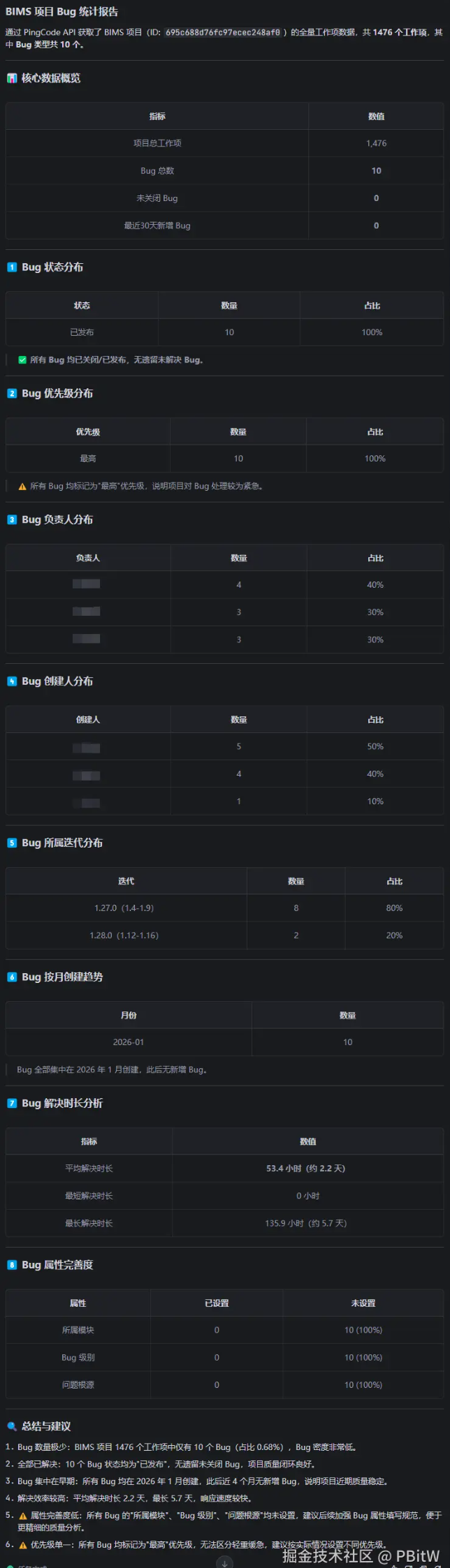450x1568 pixels.
Task: Click the number 3 icon before Bug 负责人分布
Action: [x=11, y=519]
